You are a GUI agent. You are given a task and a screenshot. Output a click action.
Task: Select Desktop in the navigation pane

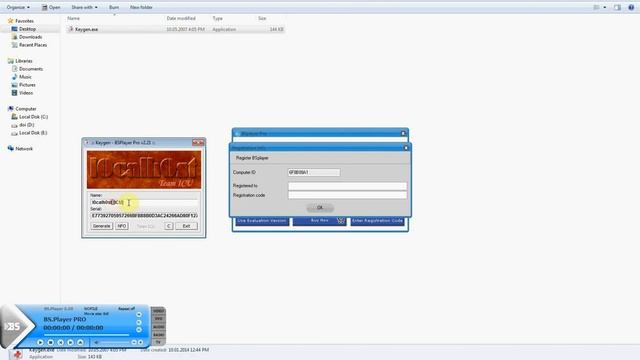24,29
